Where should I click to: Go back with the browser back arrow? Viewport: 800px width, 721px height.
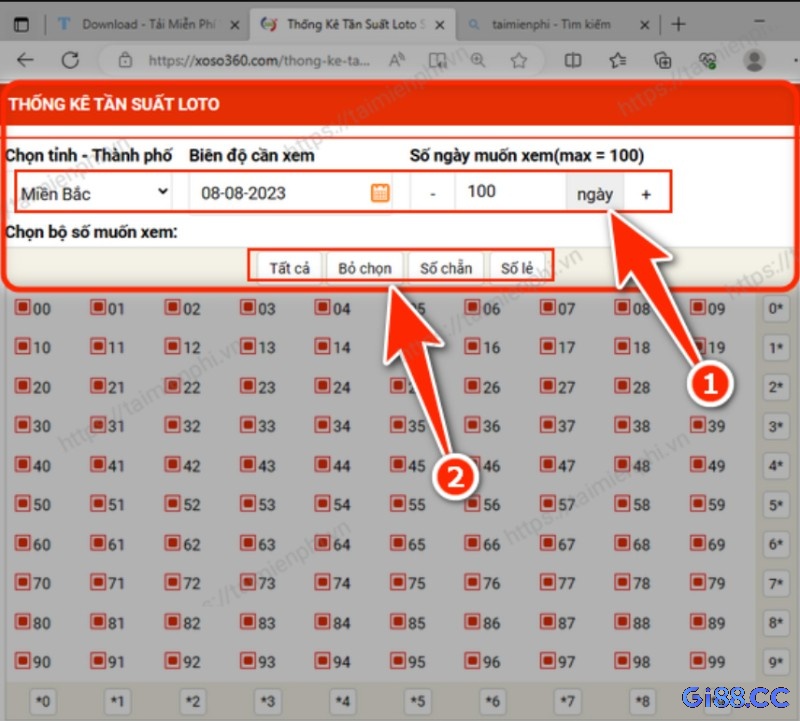coord(24,60)
